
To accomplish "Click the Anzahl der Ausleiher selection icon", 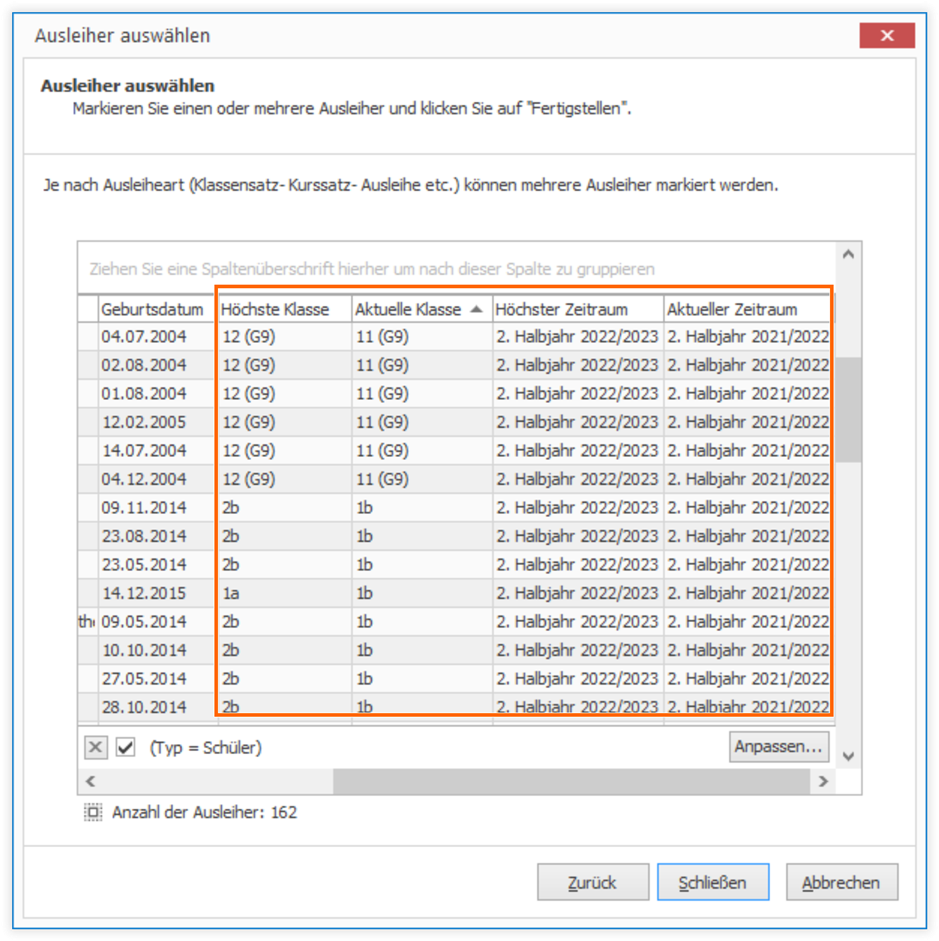I will [x=92, y=812].
